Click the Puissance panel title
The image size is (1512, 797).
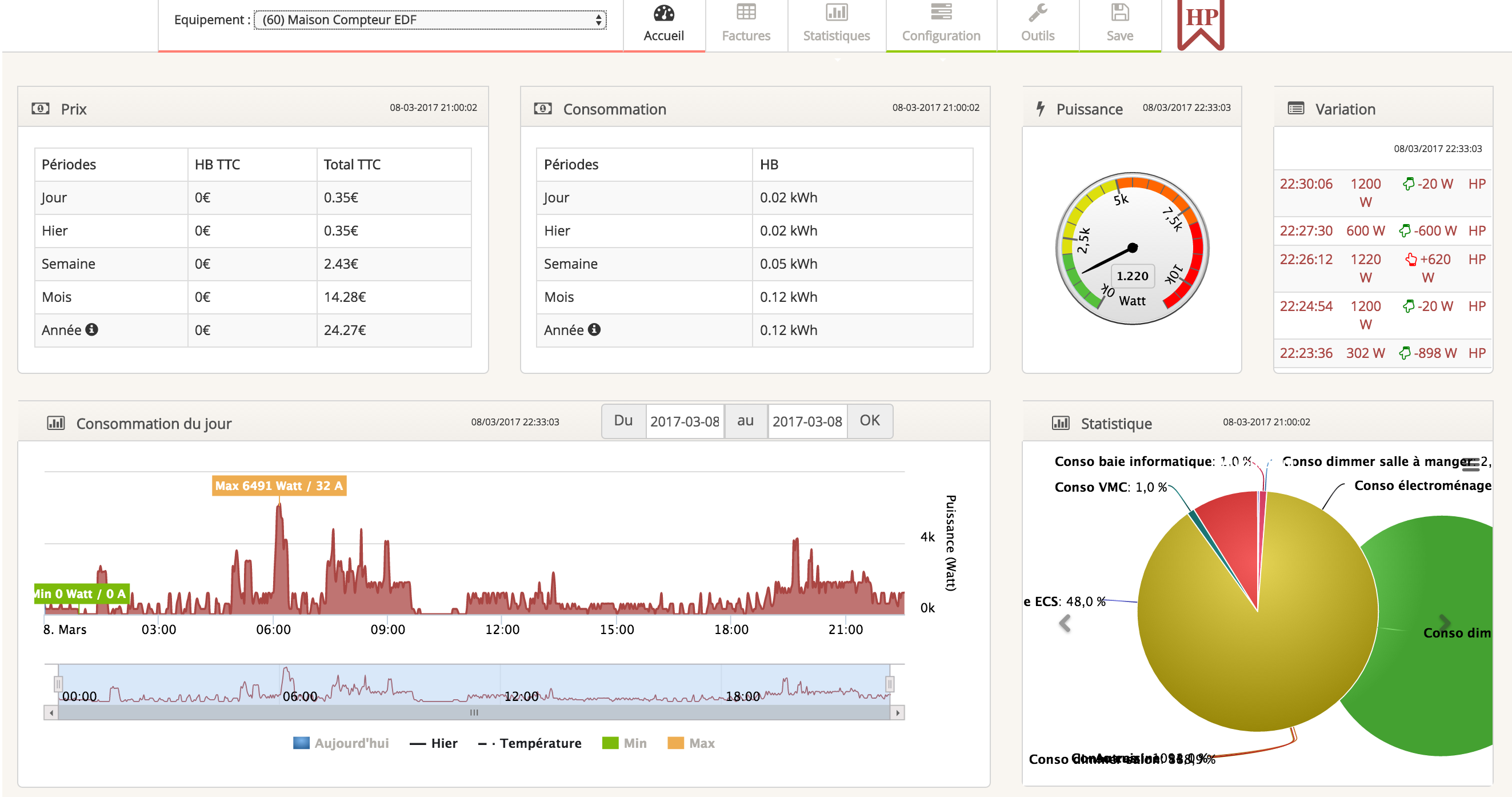pyautogui.click(x=1089, y=109)
